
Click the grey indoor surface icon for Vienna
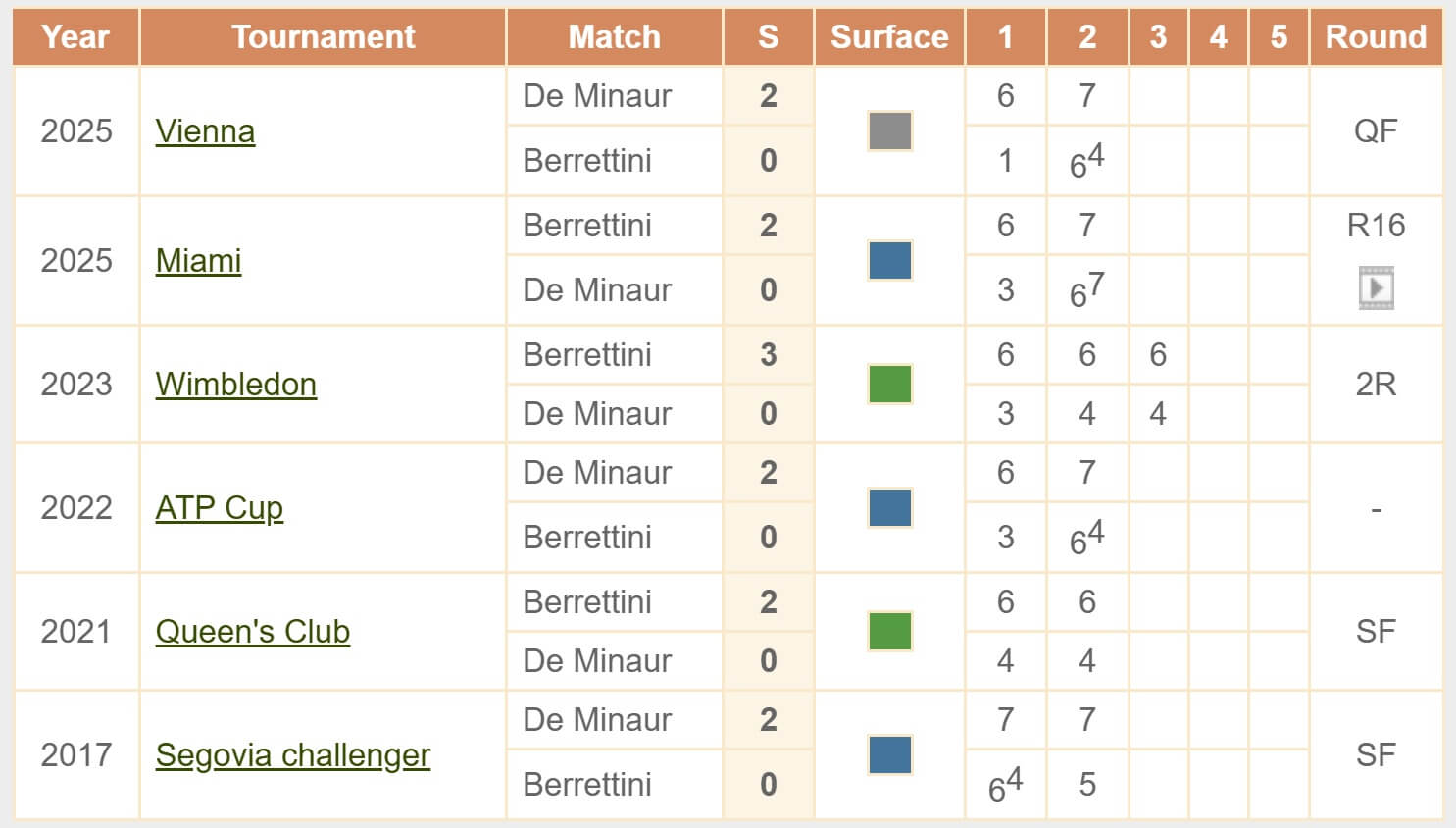pos(888,129)
